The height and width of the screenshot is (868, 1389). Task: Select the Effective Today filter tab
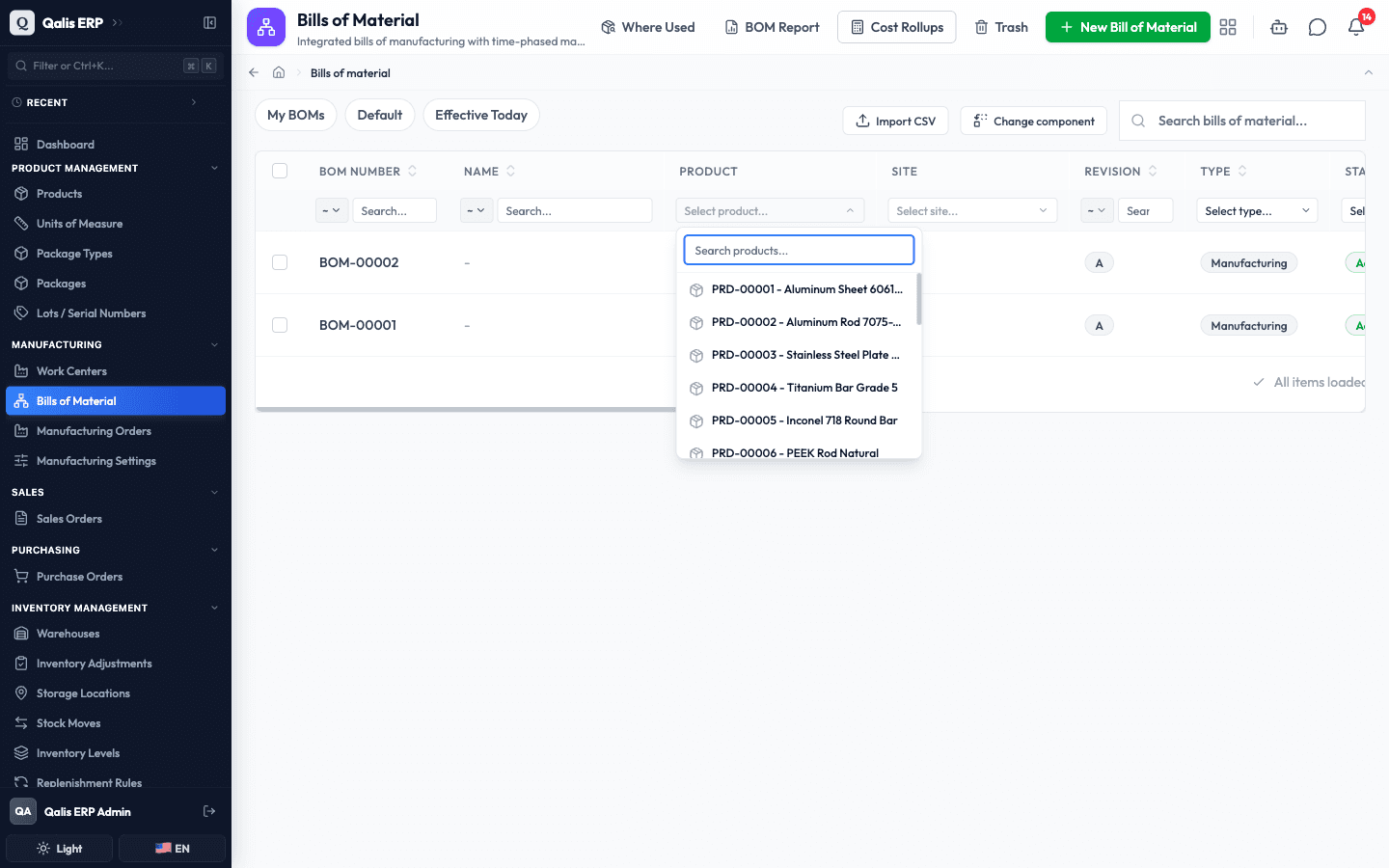481,115
